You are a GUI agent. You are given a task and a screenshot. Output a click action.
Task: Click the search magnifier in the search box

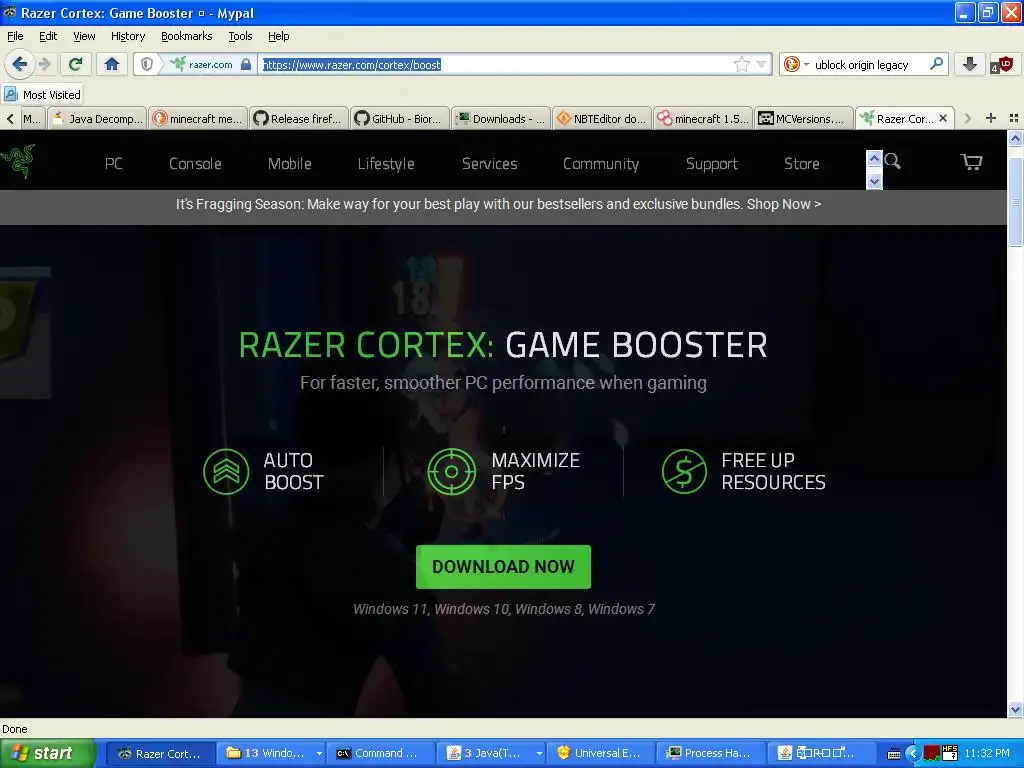936,64
